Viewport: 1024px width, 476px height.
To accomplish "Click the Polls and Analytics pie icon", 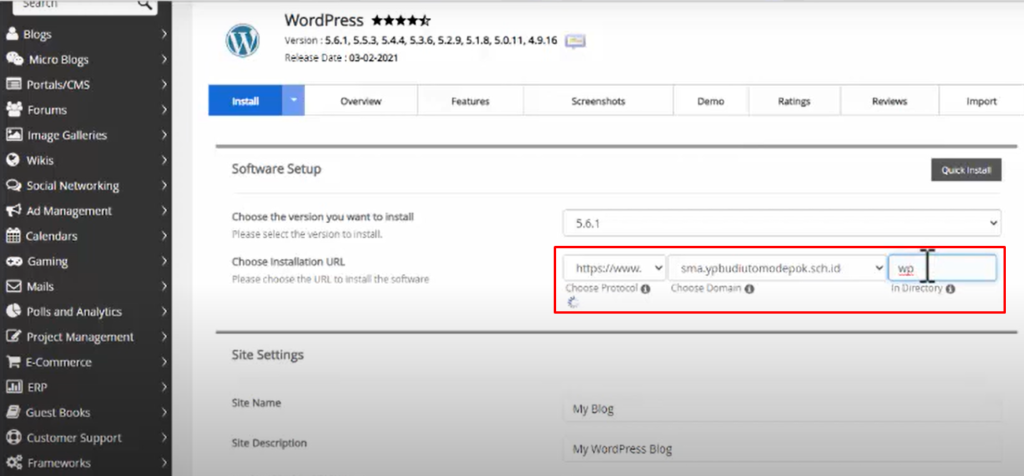I will [x=13, y=311].
